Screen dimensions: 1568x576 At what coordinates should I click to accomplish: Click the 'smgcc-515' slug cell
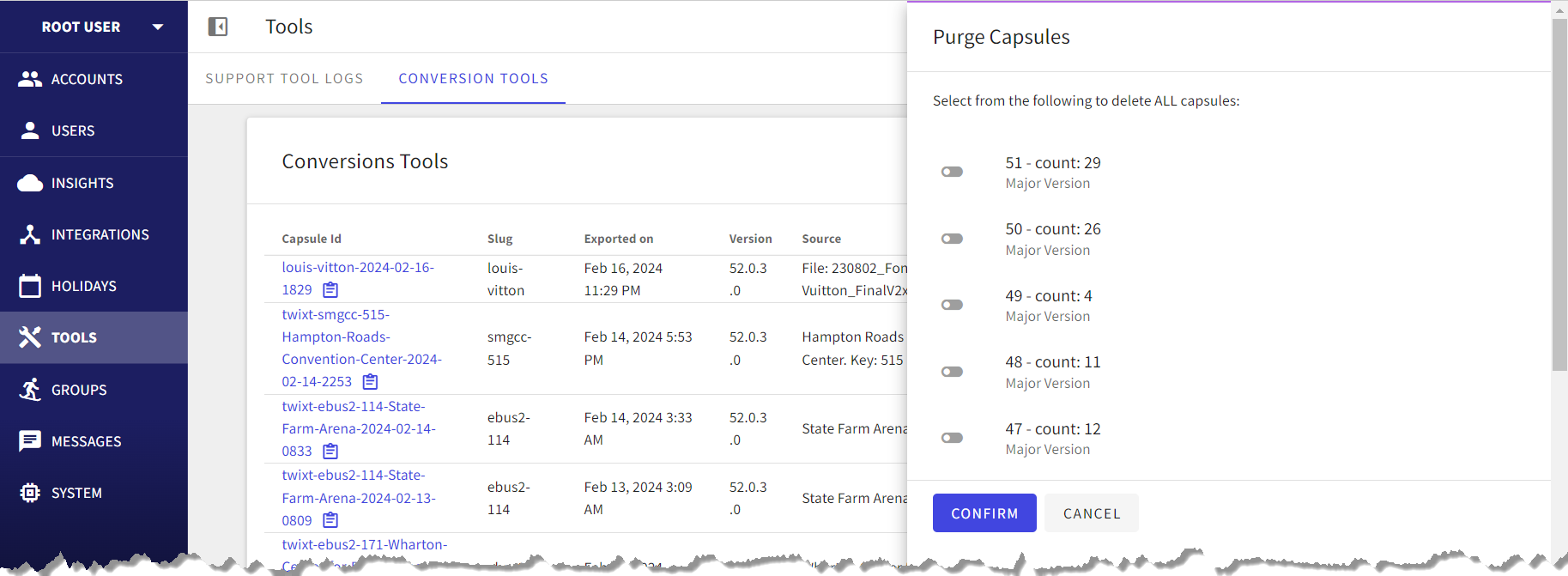[x=510, y=349]
